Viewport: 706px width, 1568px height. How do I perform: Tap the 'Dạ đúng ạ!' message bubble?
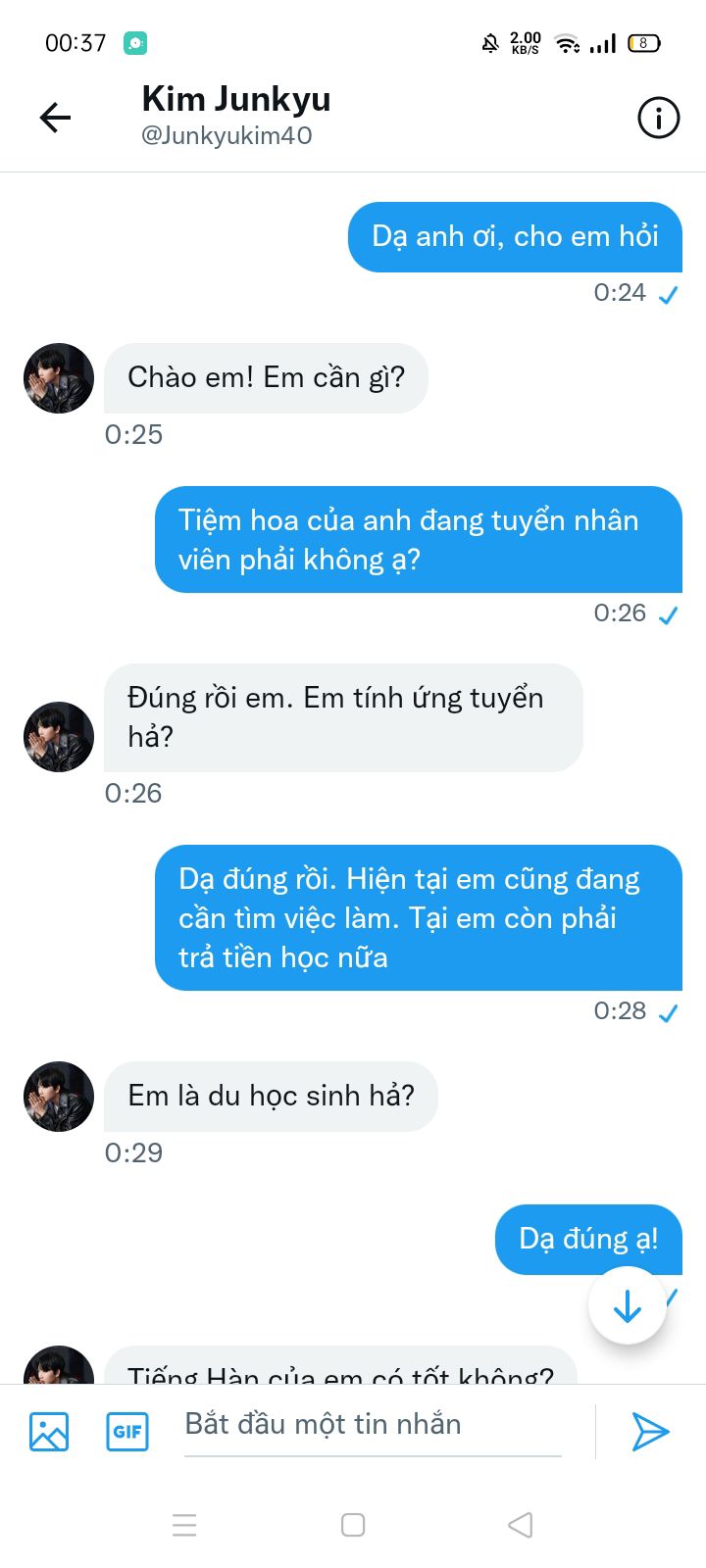[x=587, y=1239]
